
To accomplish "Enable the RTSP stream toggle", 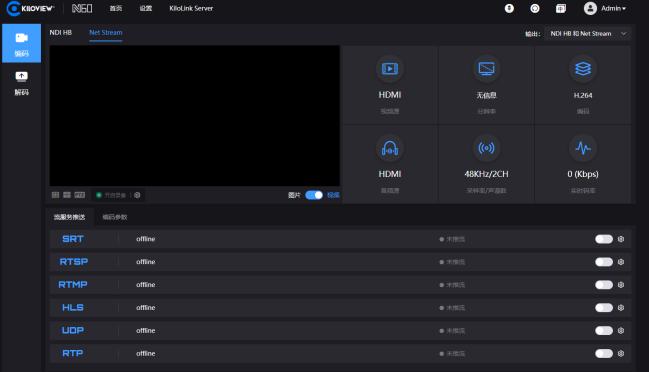I will [603, 262].
